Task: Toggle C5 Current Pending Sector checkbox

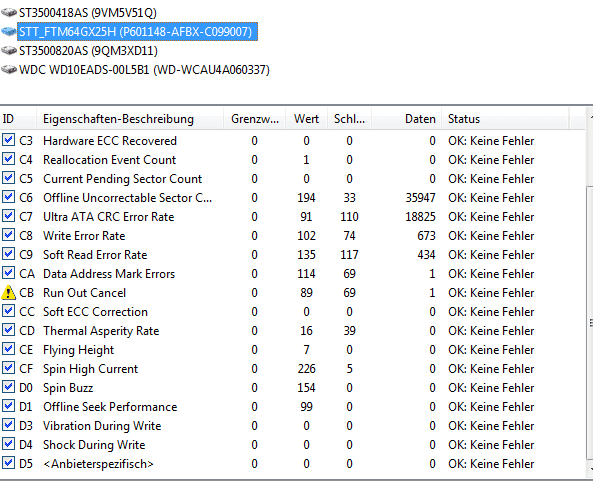Action: [8, 178]
